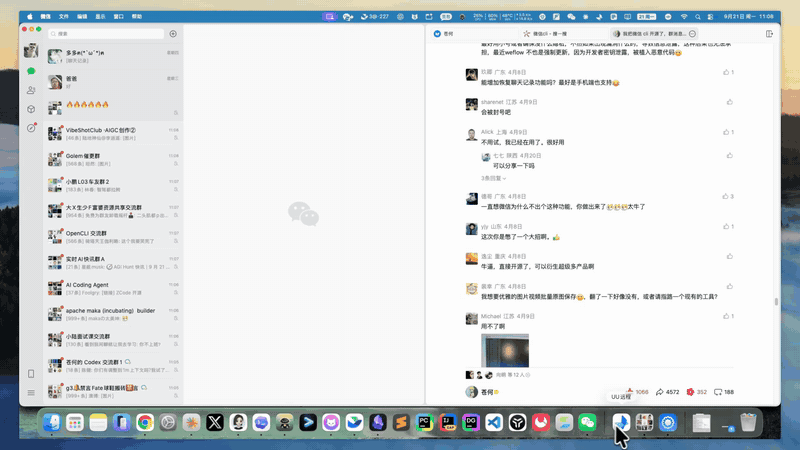Open the hamburger menu at sidebar bottom
The image size is (800, 450).
coord(31,392)
